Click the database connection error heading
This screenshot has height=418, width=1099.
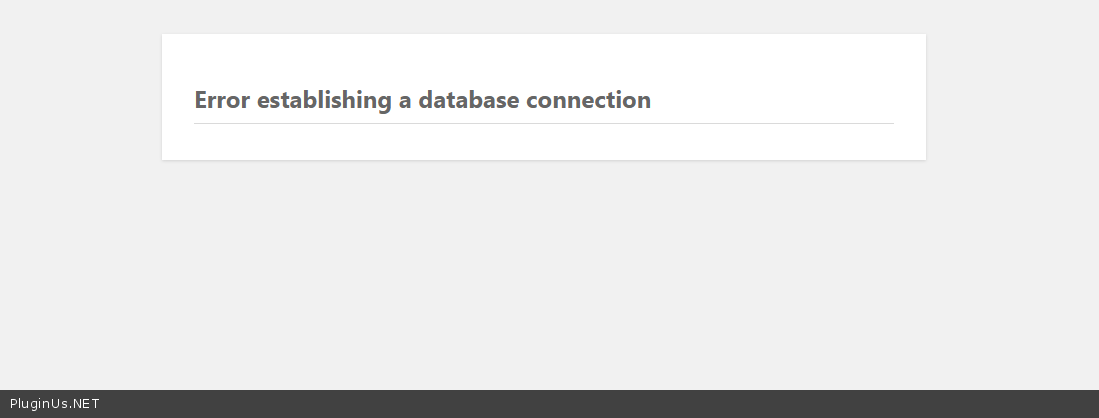422,100
